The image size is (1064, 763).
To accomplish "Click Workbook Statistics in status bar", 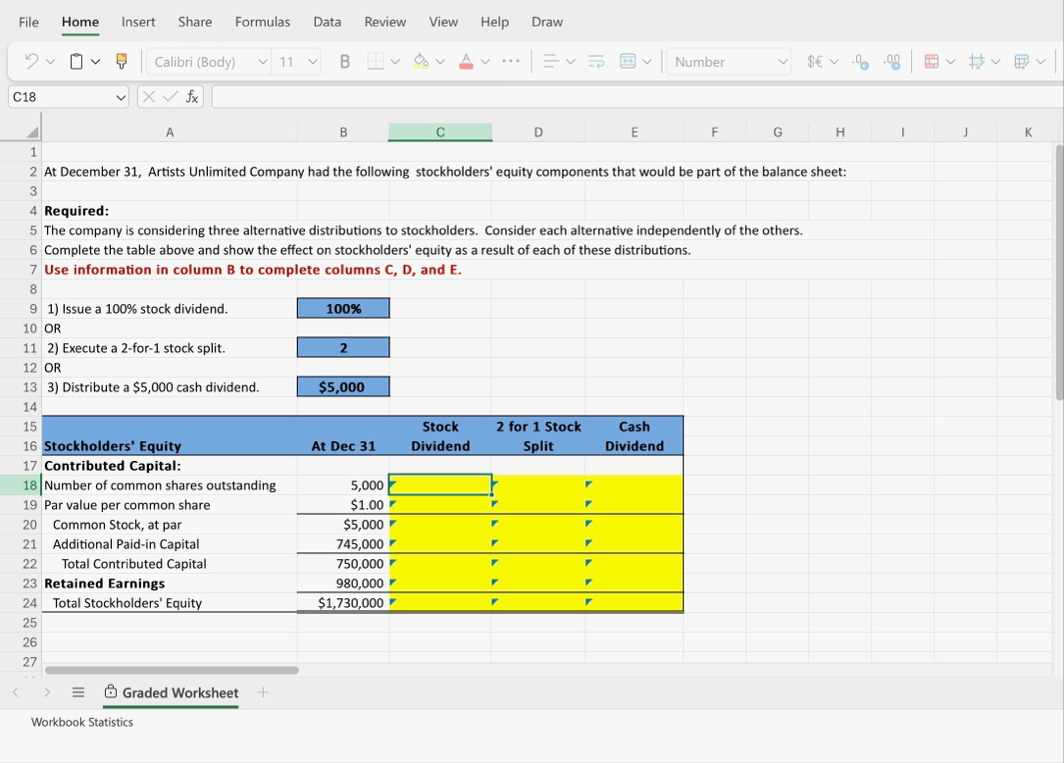I will click(82, 722).
